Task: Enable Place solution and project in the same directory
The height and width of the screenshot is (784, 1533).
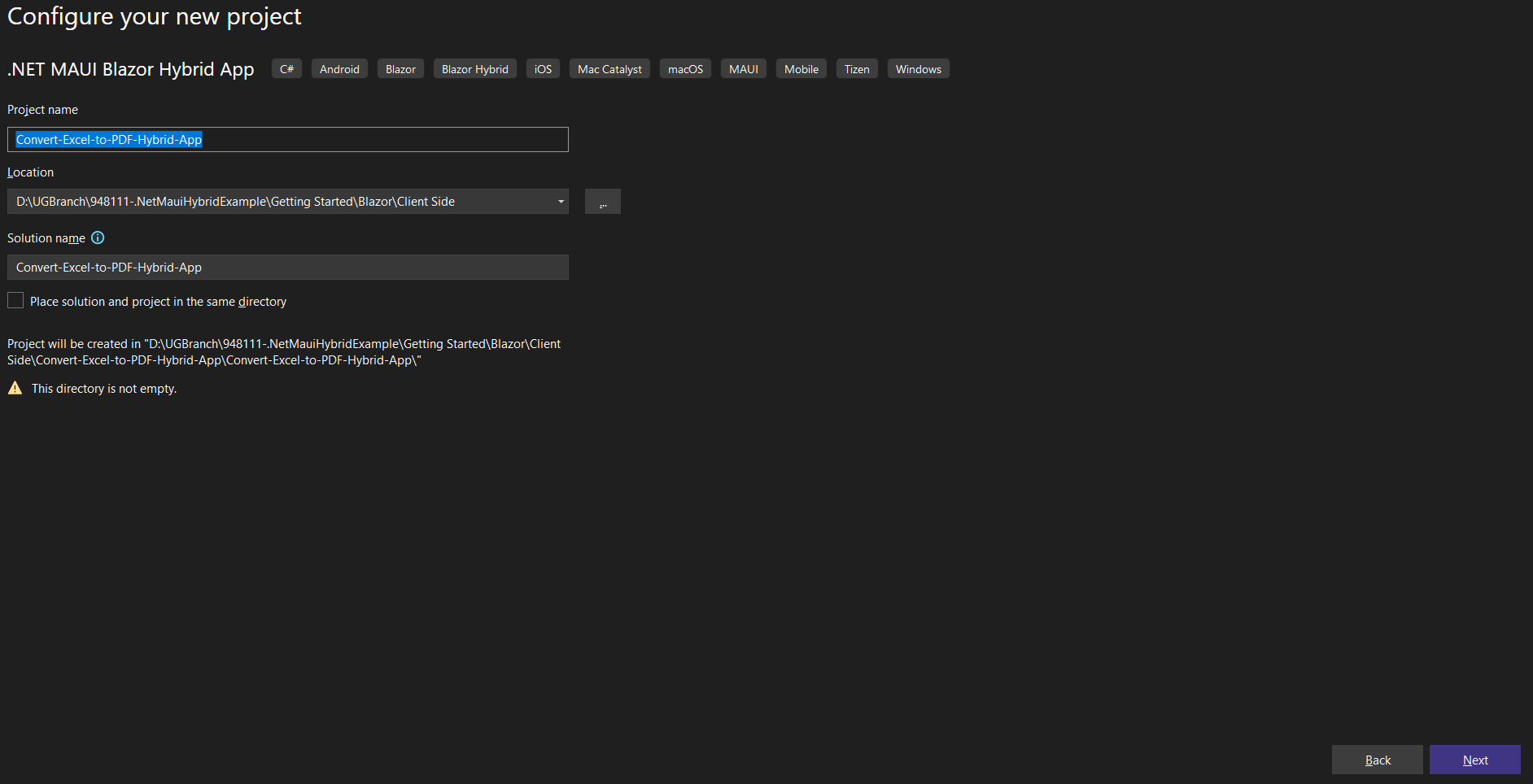Action: tap(15, 300)
